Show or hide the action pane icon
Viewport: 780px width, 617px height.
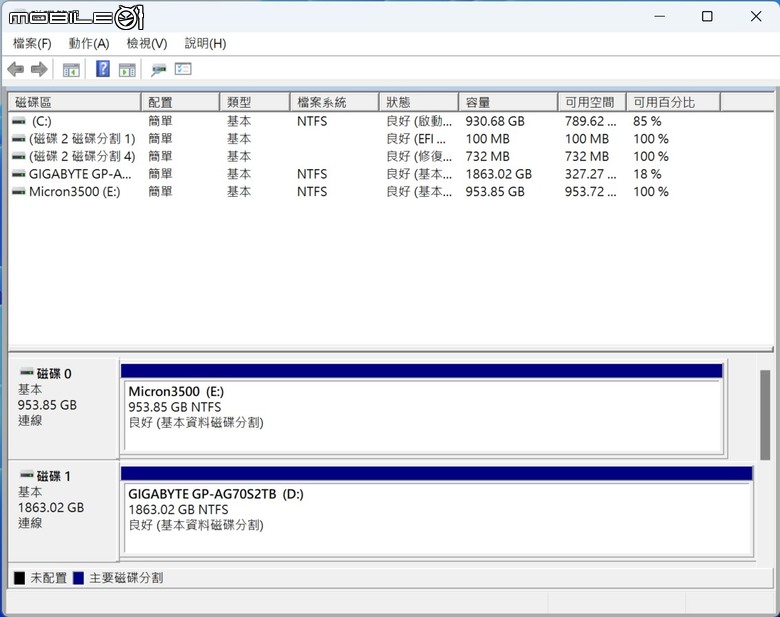click(127, 70)
